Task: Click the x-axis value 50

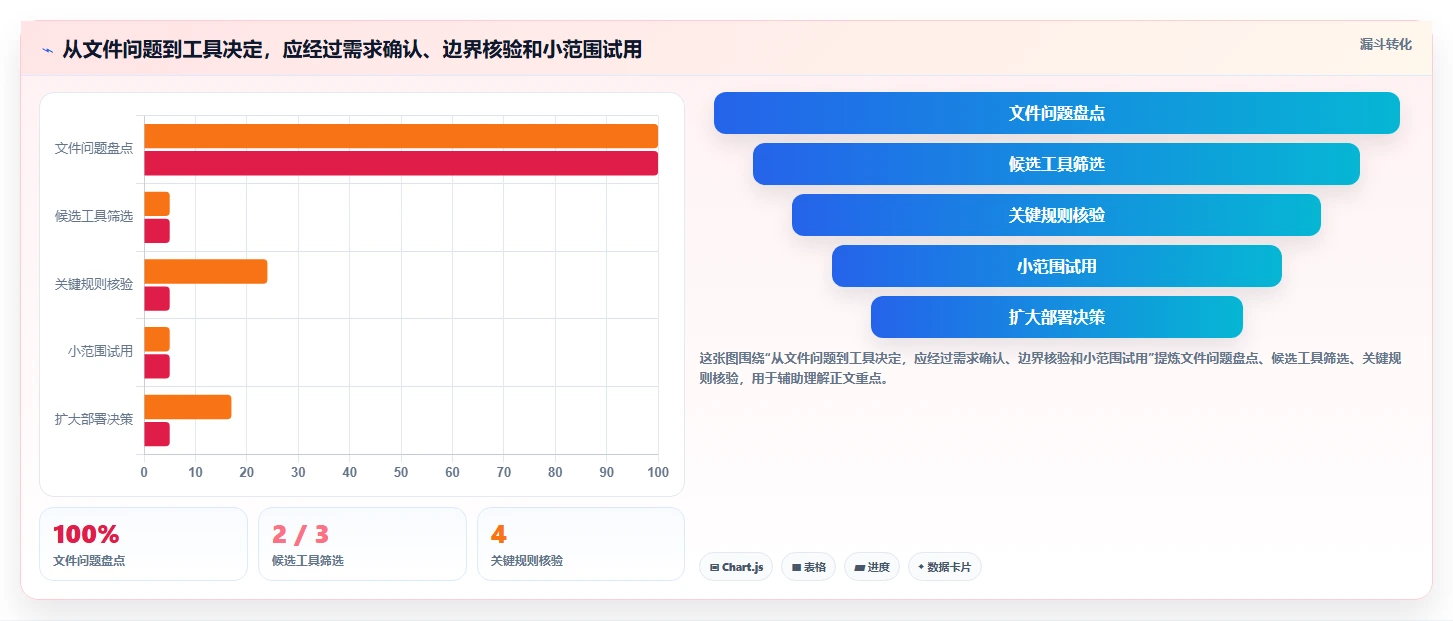Action: point(401,472)
